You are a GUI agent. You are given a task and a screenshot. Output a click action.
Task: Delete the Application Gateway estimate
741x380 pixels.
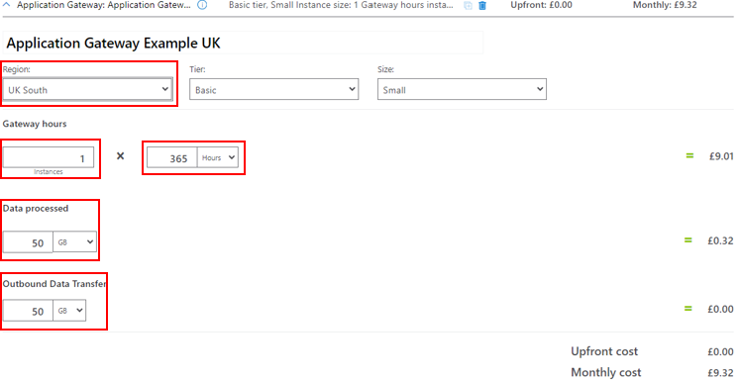point(482,6)
